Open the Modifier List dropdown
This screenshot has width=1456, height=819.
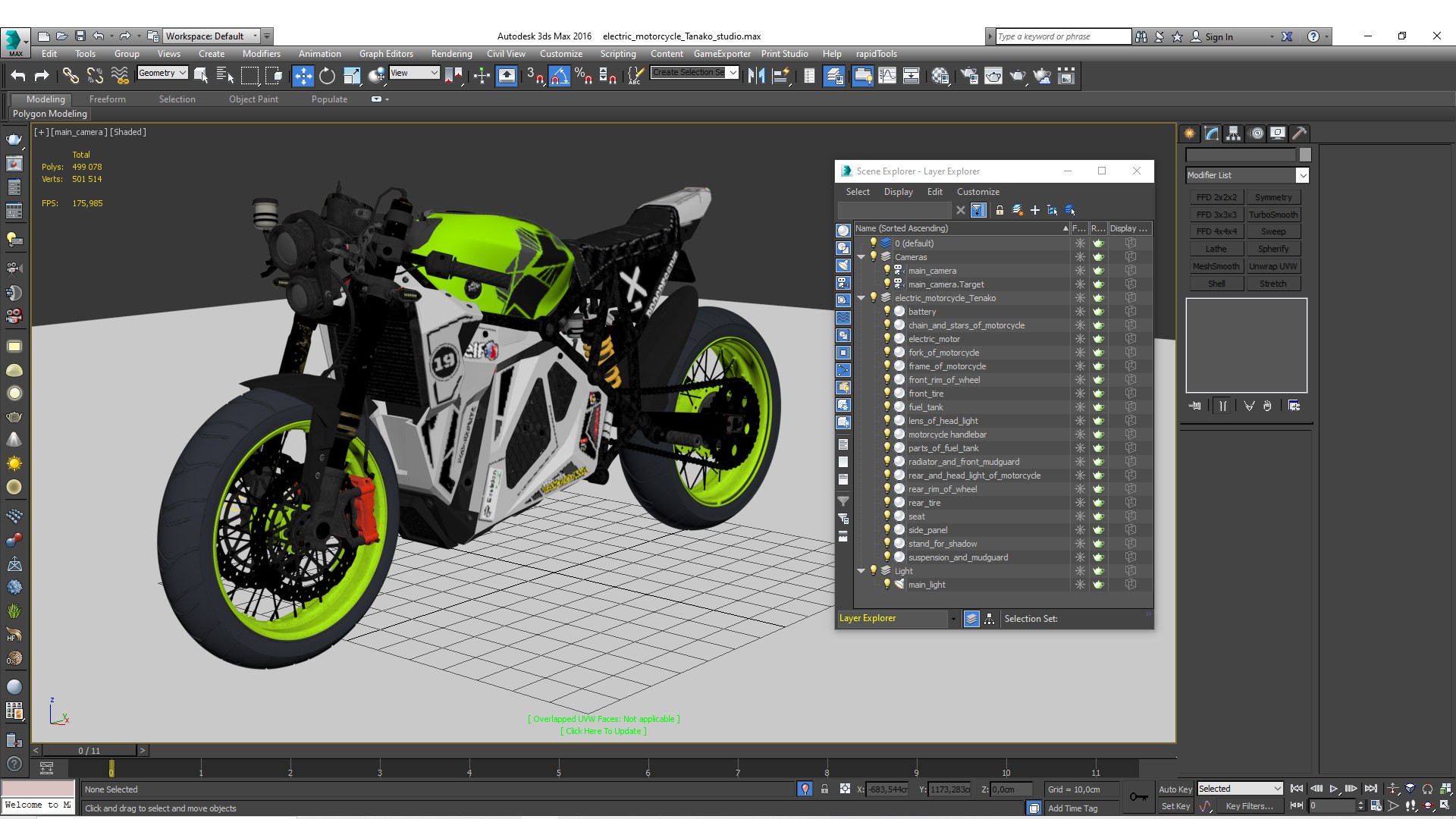pyautogui.click(x=1247, y=175)
